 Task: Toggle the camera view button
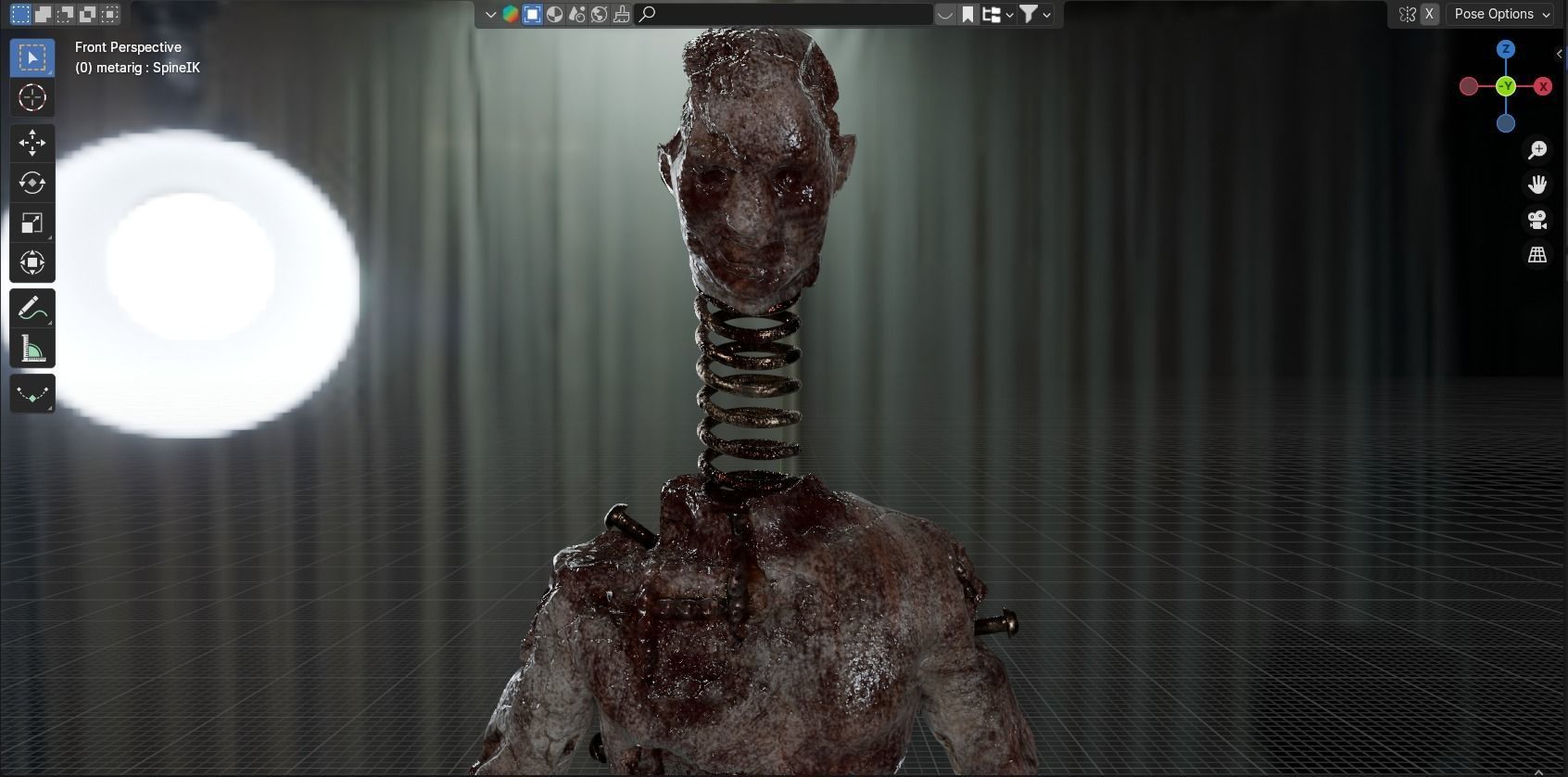(x=1537, y=220)
